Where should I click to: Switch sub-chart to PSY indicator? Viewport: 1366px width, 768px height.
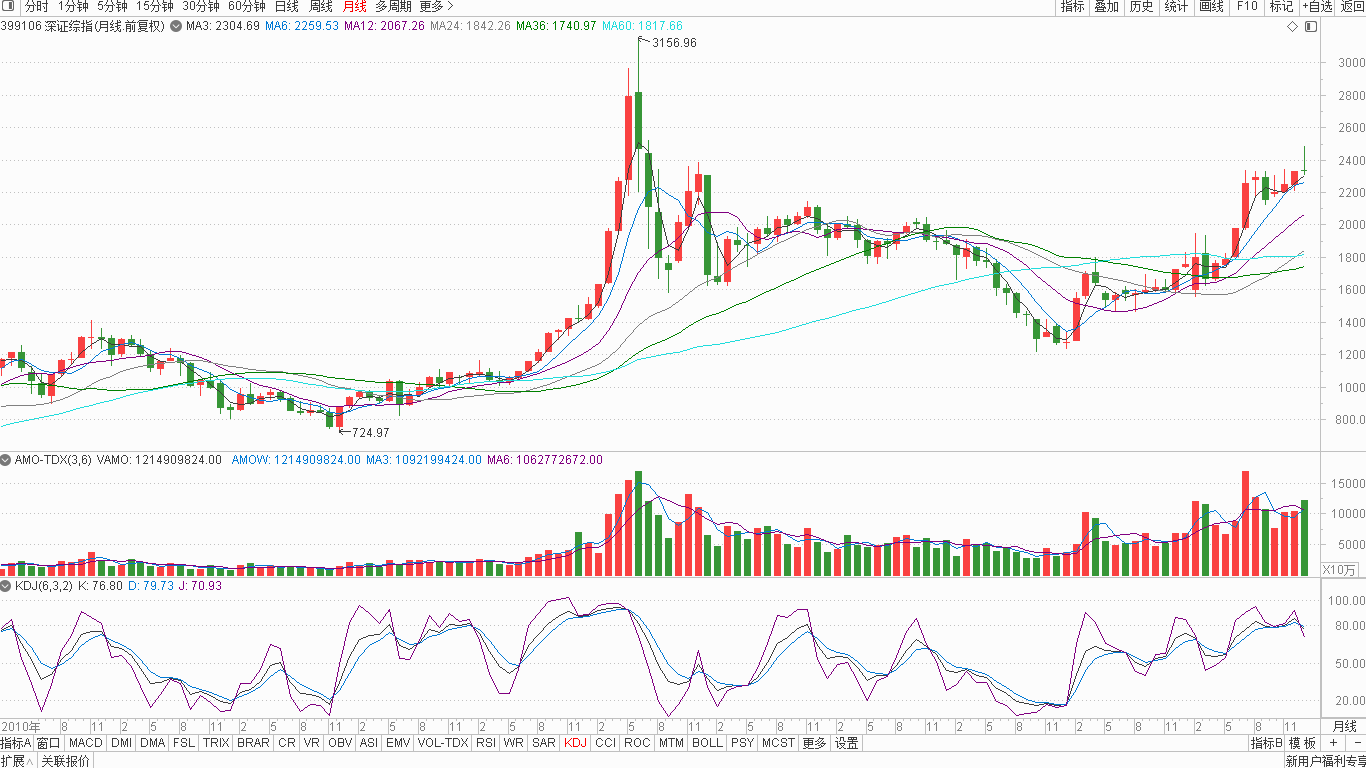(x=742, y=743)
